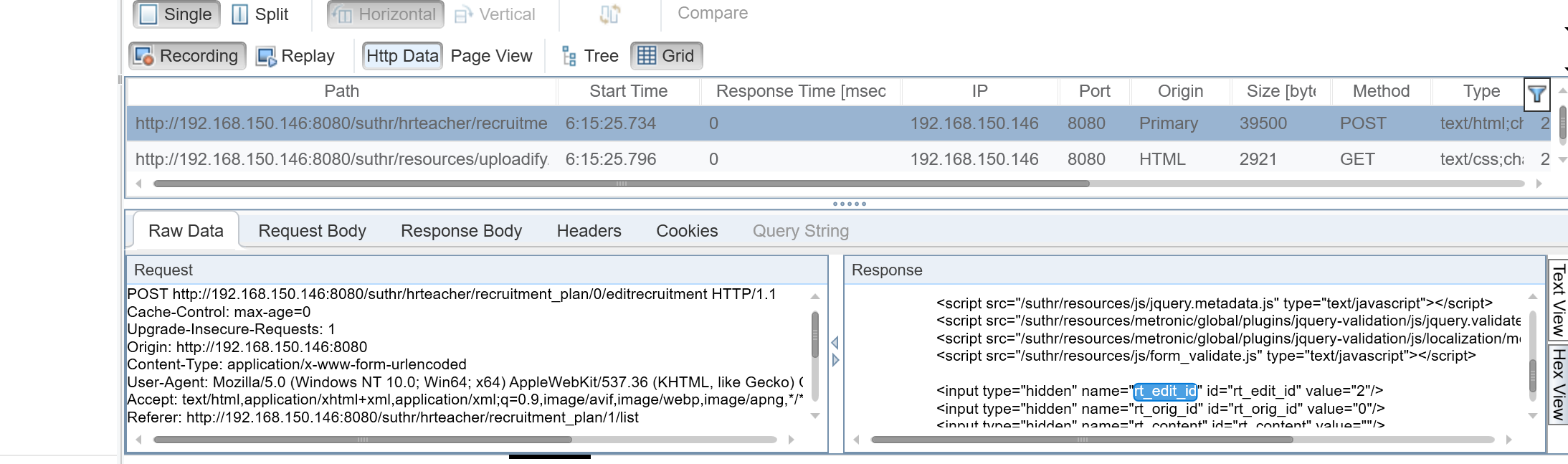Click size value 2921 cell
This screenshot has width=1568, height=464.
point(1258,159)
